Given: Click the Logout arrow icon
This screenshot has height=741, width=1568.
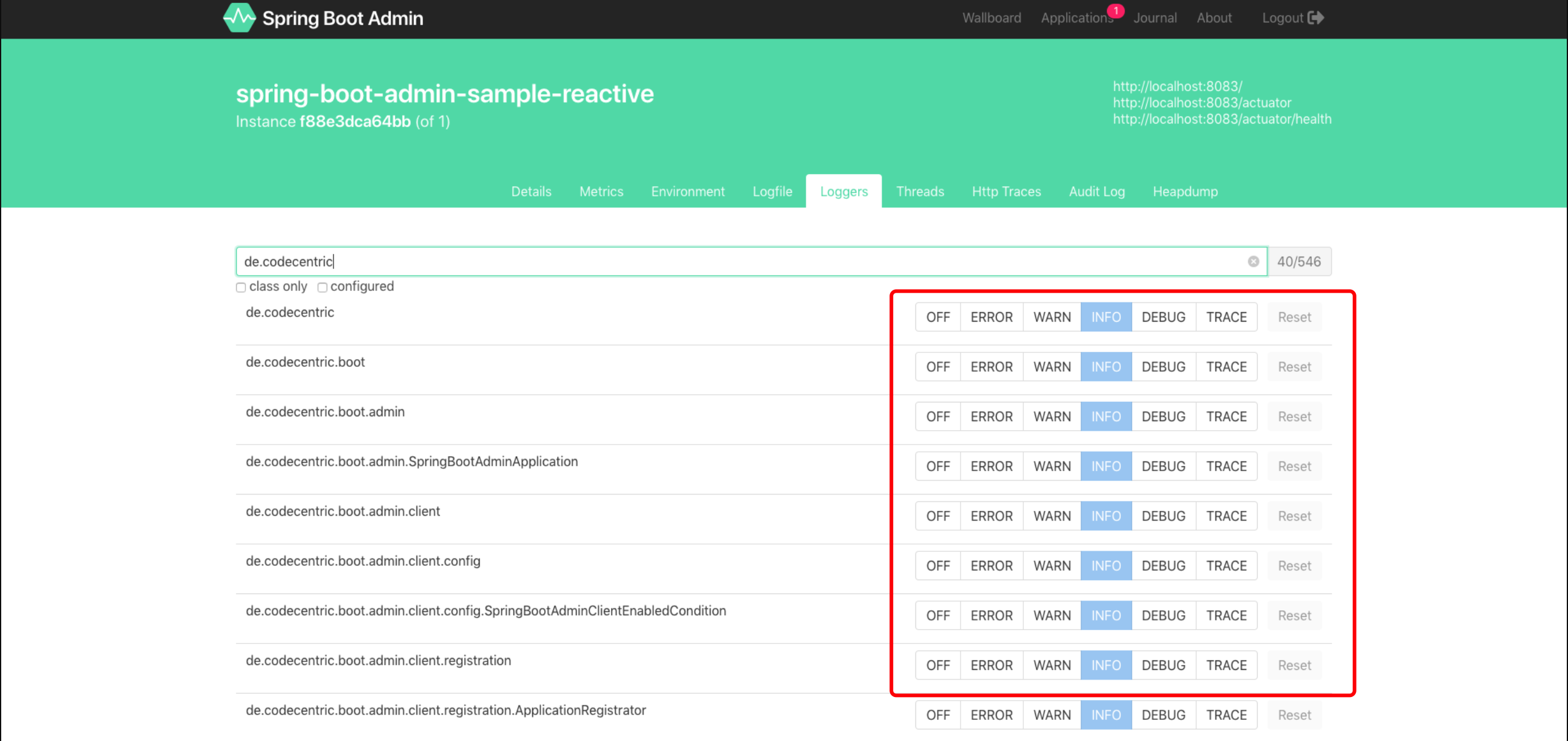Looking at the screenshot, I should tap(1316, 17).
